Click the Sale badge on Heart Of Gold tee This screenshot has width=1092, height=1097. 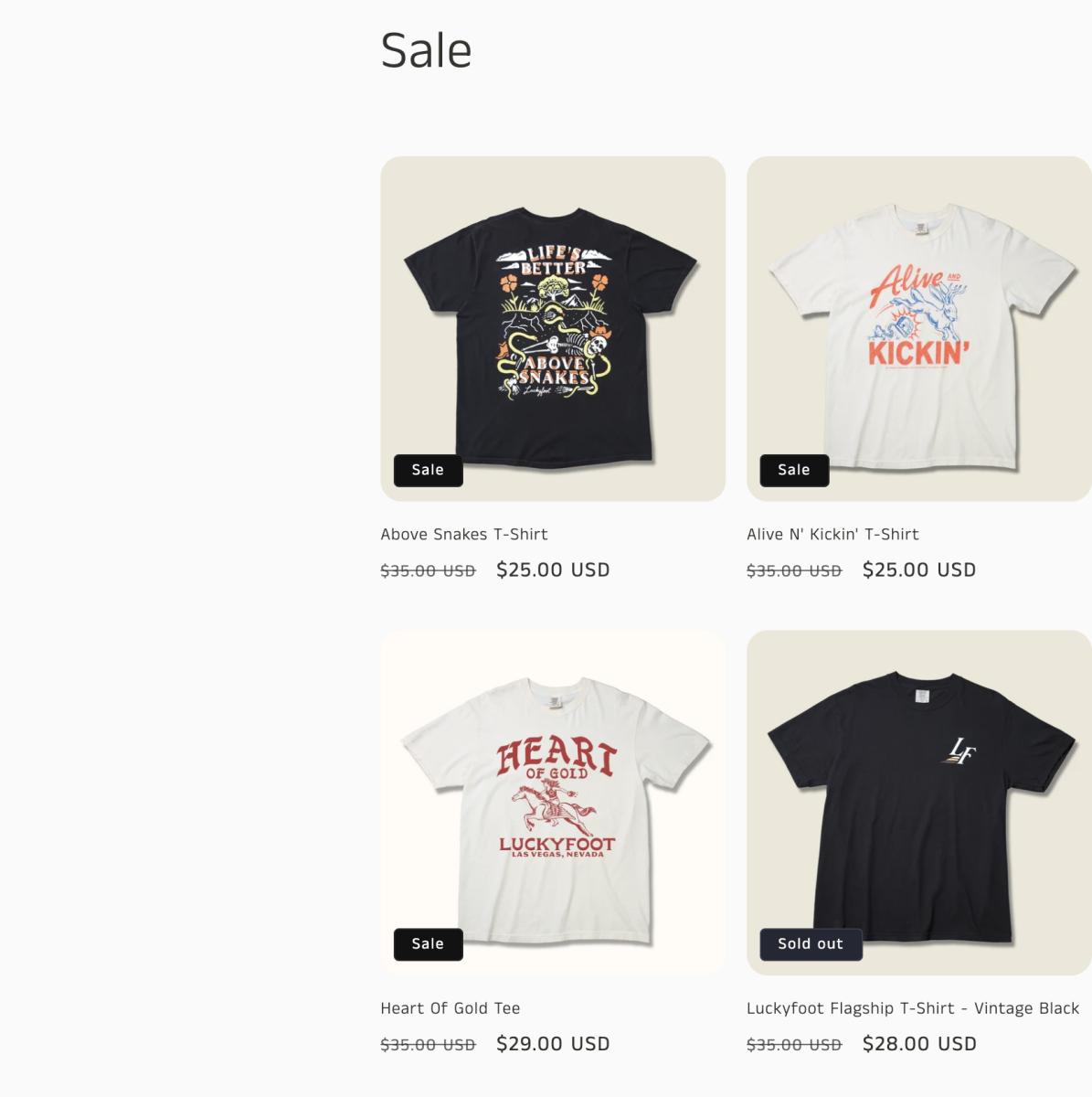pos(428,943)
